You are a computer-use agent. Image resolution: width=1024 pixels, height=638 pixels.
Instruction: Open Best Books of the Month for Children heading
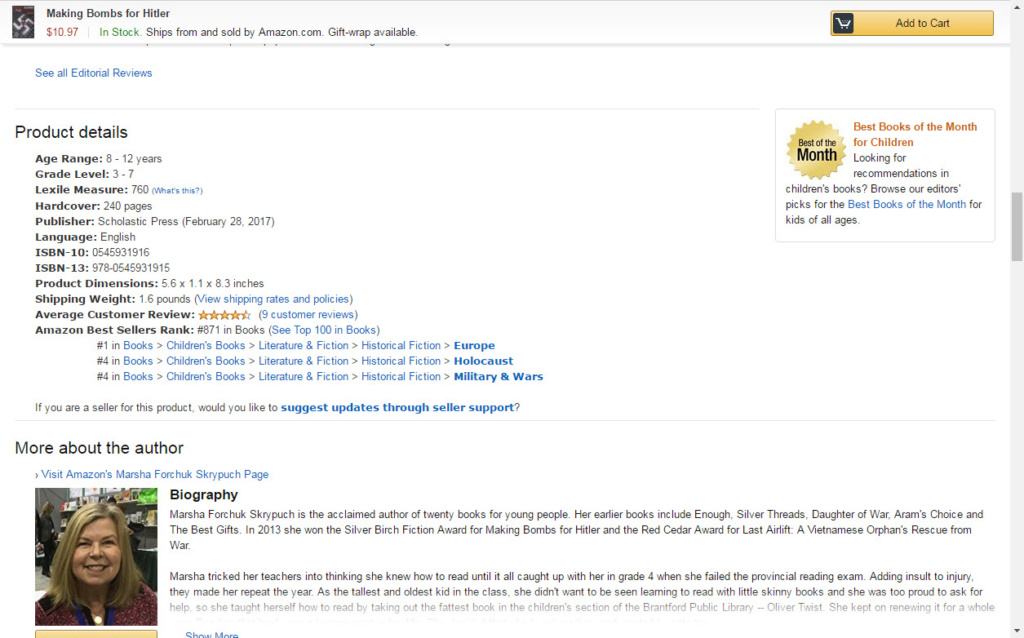click(x=914, y=134)
